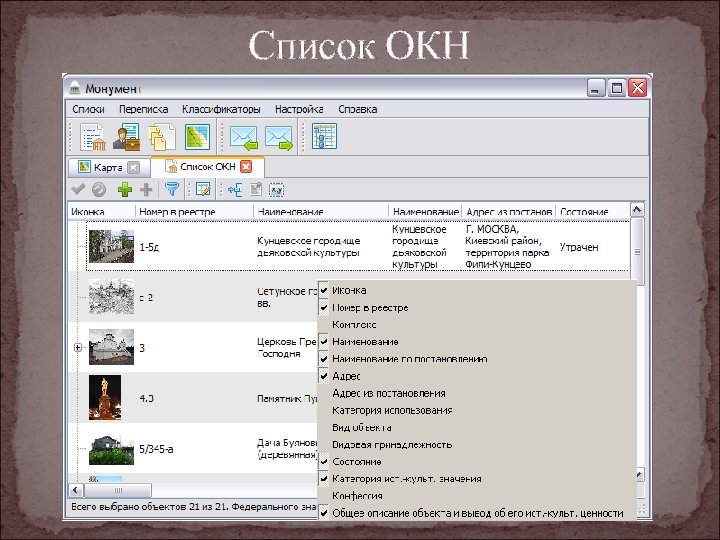This screenshot has height=540, width=720.
Task: Click the church thumbnail of row 3
Action: point(111,347)
